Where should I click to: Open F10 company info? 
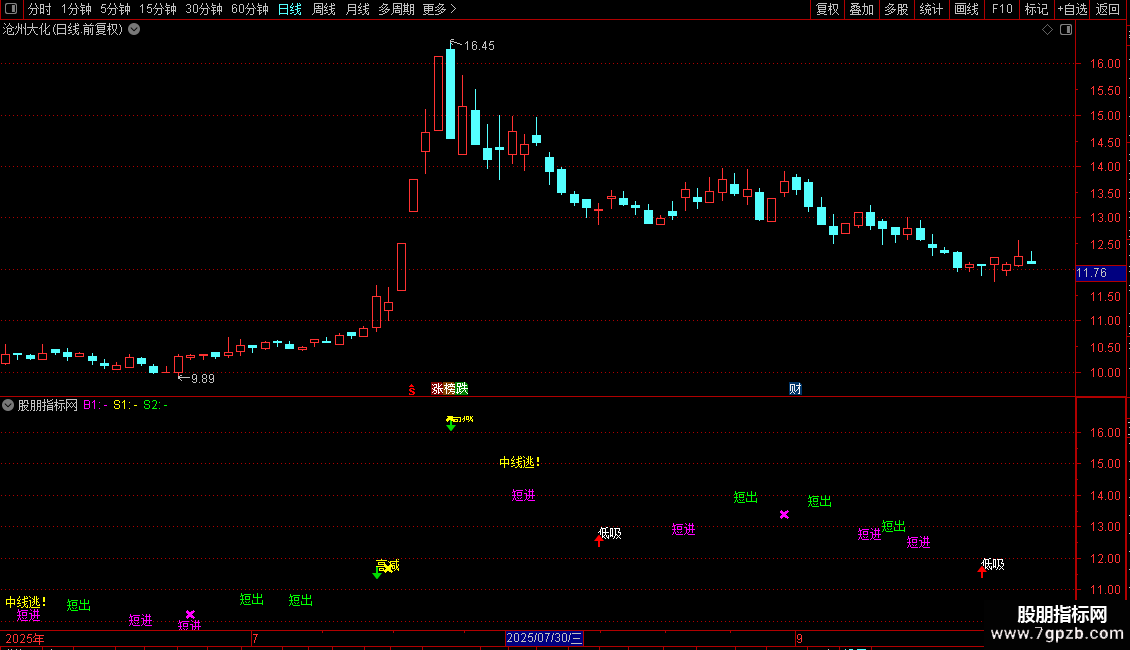click(1002, 9)
